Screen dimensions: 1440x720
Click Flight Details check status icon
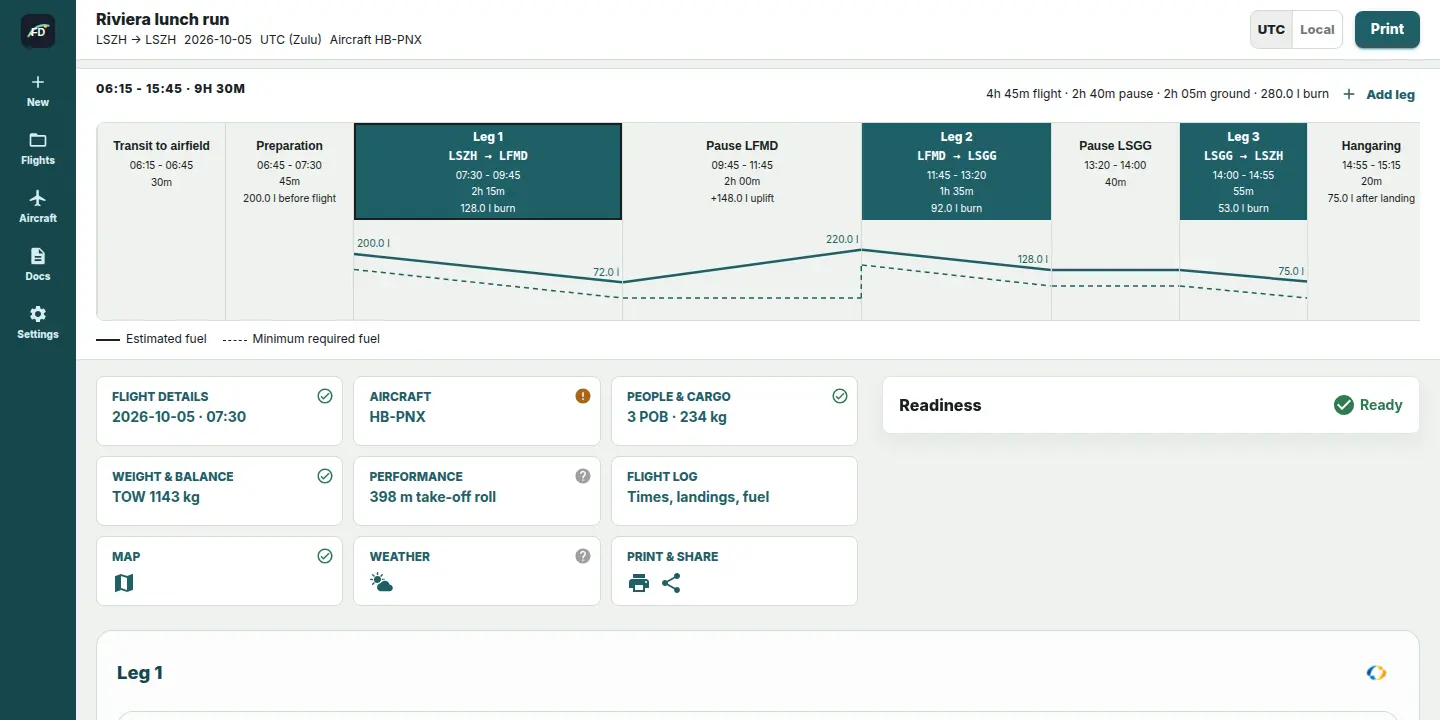click(x=325, y=396)
